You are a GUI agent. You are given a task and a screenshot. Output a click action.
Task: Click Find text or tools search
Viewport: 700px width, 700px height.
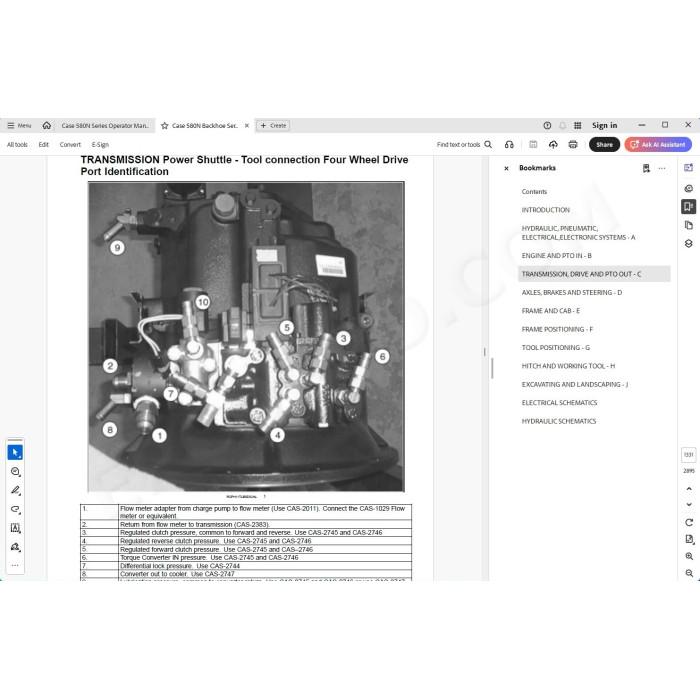pyautogui.click(x=464, y=145)
